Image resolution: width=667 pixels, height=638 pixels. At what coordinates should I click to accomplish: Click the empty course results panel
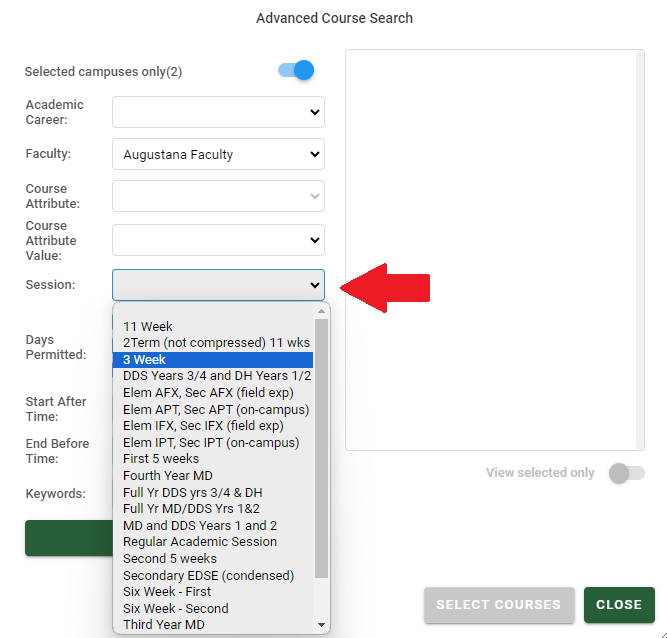[x=494, y=250]
